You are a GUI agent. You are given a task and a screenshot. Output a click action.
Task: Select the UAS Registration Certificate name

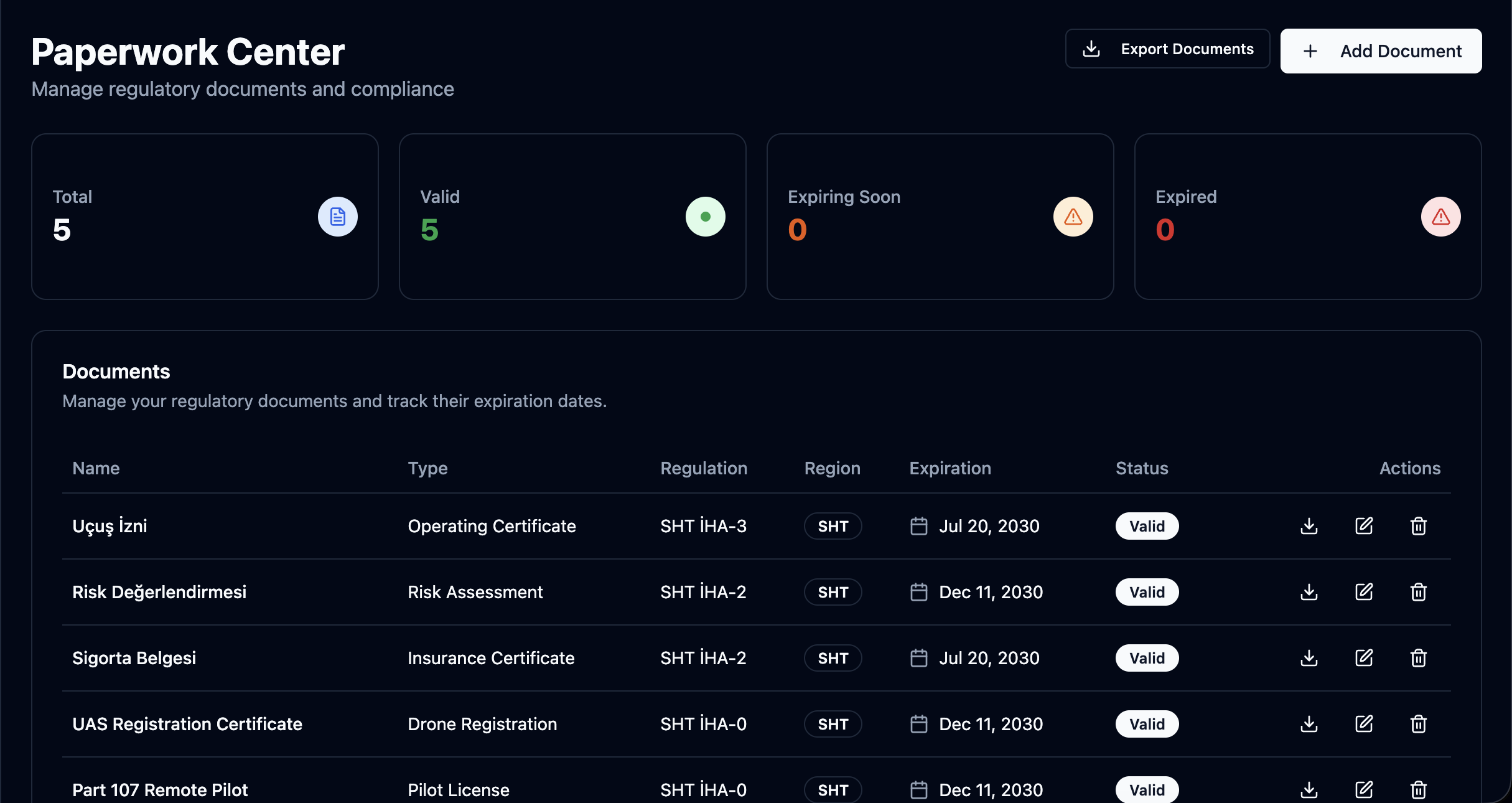pyautogui.click(x=187, y=724)
